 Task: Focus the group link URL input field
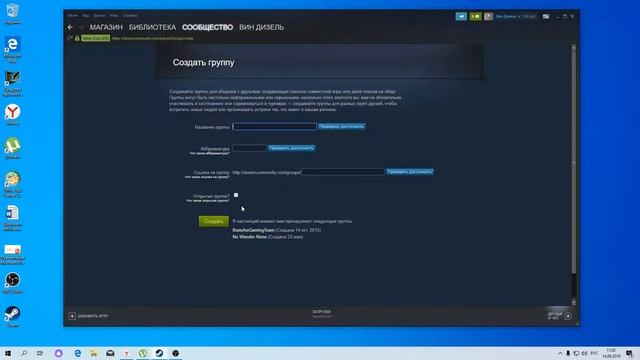343,172
